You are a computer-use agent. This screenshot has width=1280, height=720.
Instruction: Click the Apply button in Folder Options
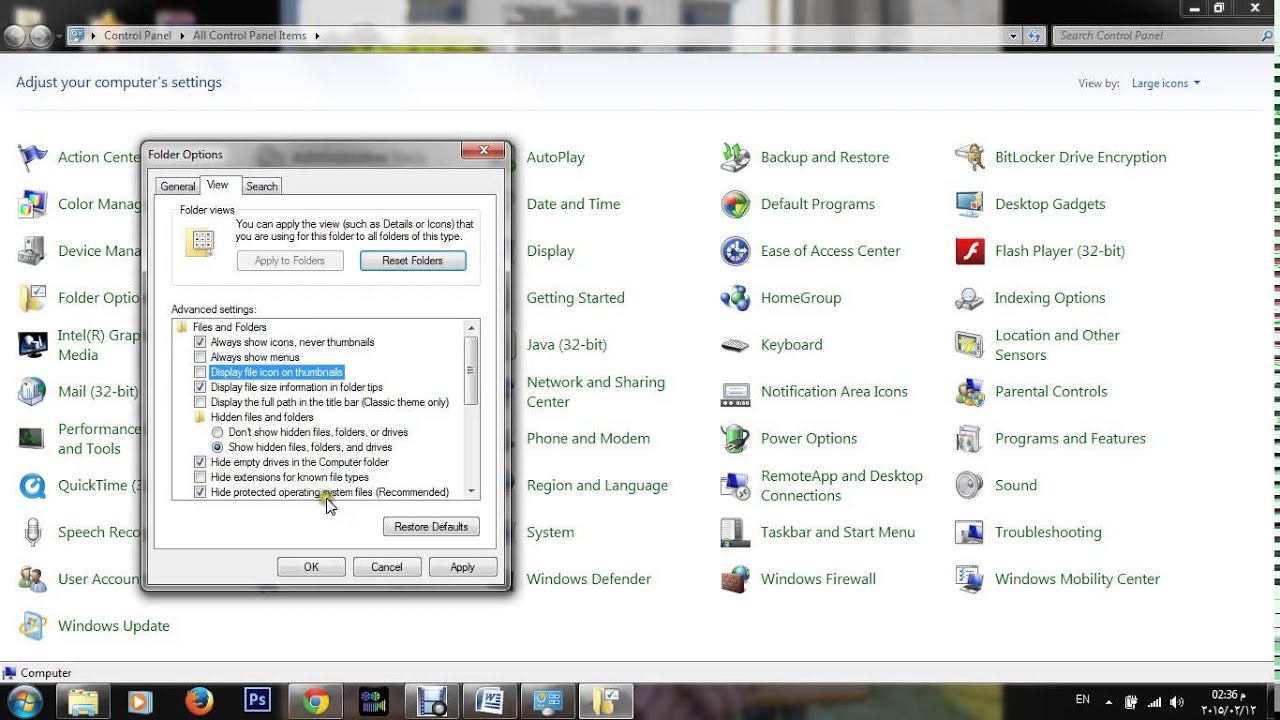(x=462, y=567)
